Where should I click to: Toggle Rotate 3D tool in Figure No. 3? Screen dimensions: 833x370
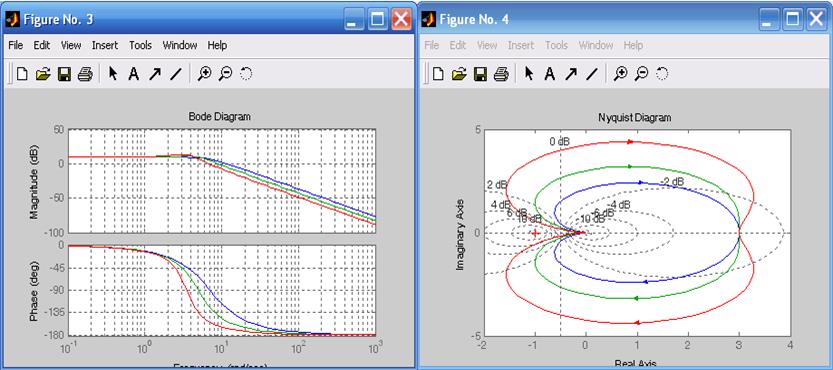[x=245, y=74]
